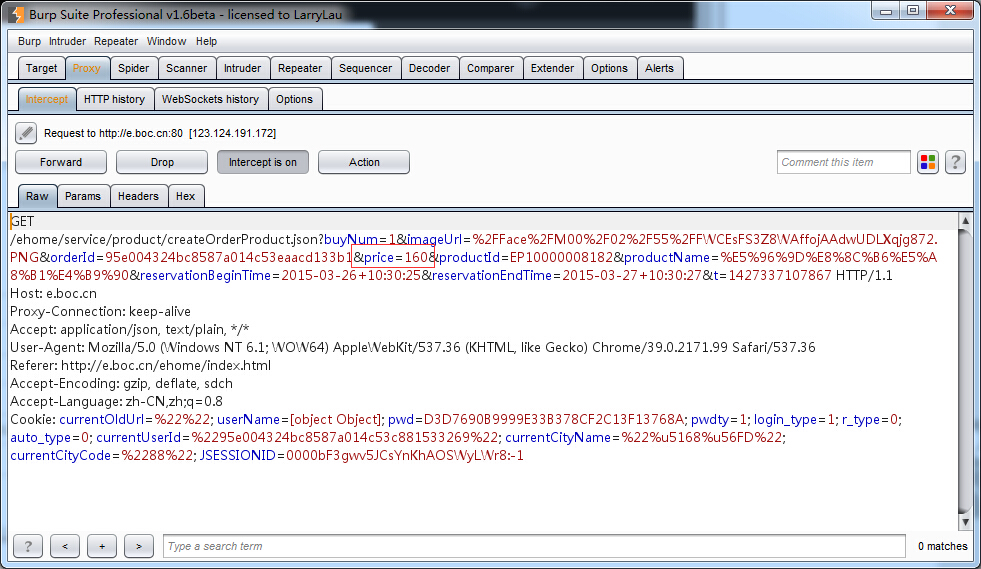Image resolution: width=981 pixels, height=569 pixels.
Task: Click the 0 matches label
Action: [942, 546]
